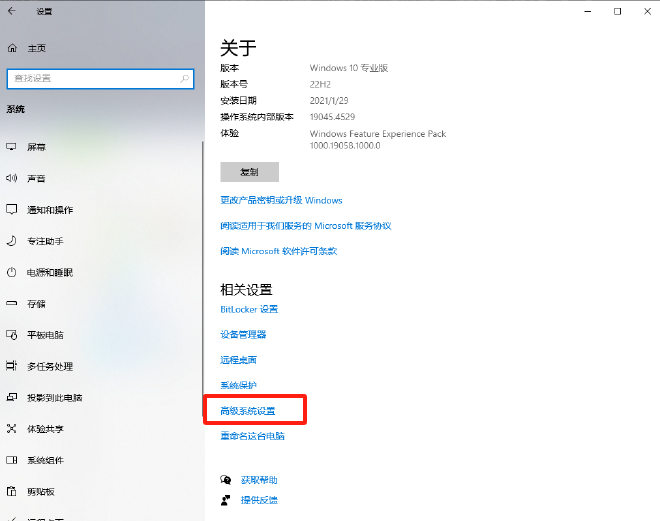Click the 22H2 version number

click(320, 84)
